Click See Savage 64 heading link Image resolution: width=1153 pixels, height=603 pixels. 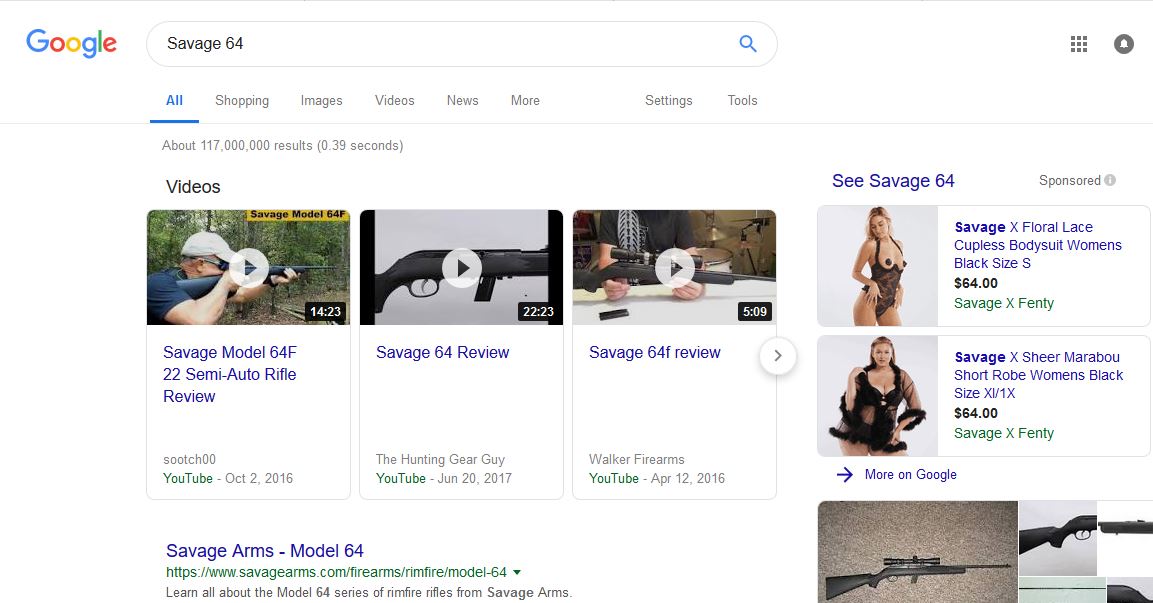(x=893, y=181)
